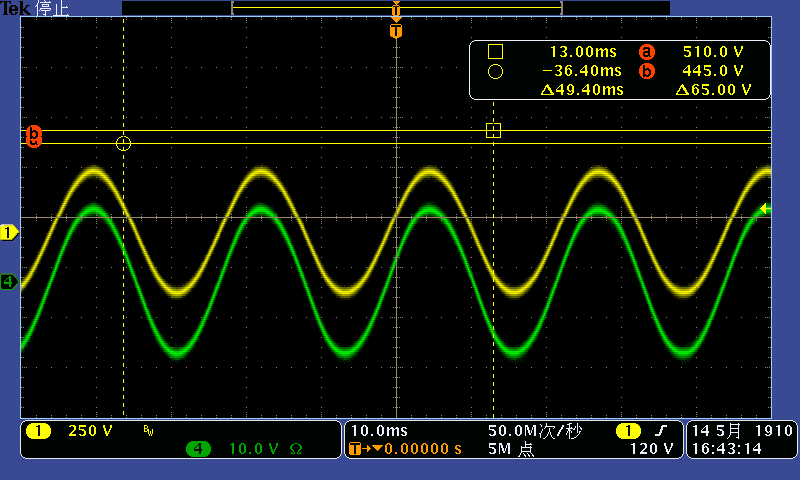Click the Bw bandwidth limit indicator

tap(148, 431)
